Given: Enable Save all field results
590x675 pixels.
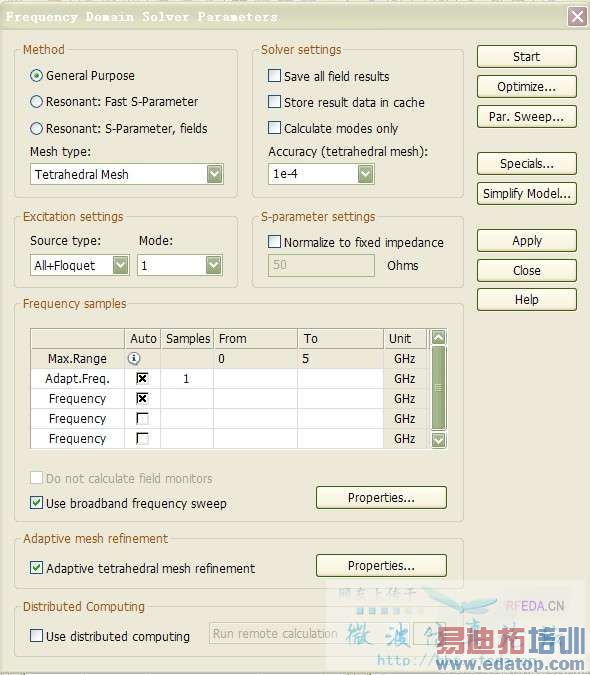Looking at the screenshot, I should point(274,76).
